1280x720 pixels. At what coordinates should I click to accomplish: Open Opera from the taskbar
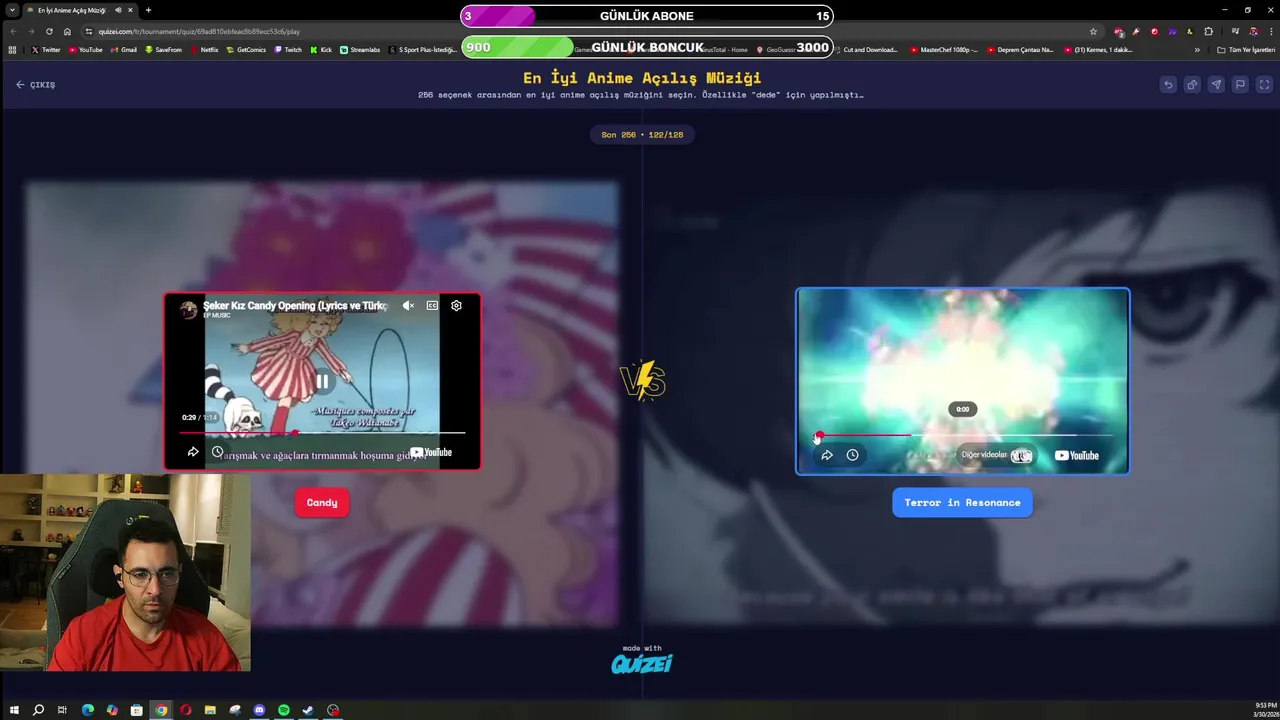coord(186,710)
